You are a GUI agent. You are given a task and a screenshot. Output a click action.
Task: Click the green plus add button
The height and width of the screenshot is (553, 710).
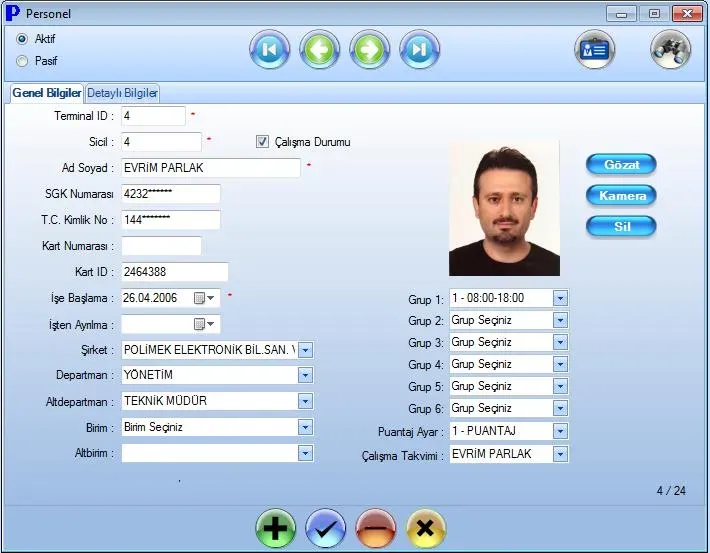275,527
